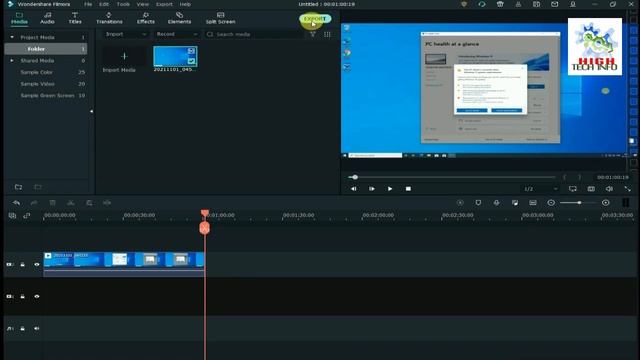640x360 pixels.
Task: Redo the last undone action
Action: click(34, 203)
